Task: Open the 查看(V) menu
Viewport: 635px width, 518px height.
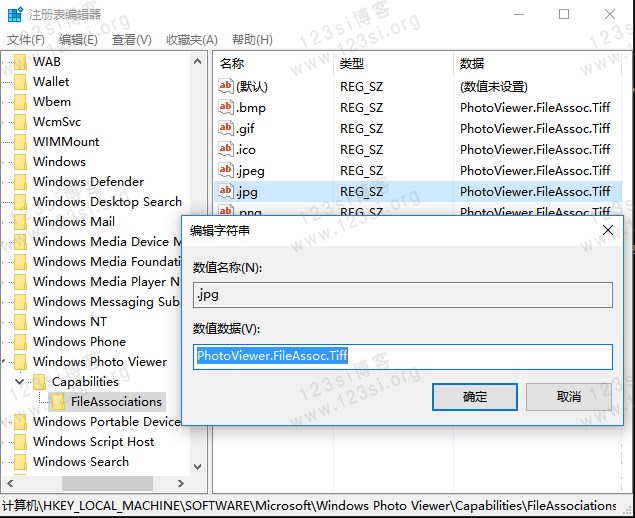Action: (132, 40)
